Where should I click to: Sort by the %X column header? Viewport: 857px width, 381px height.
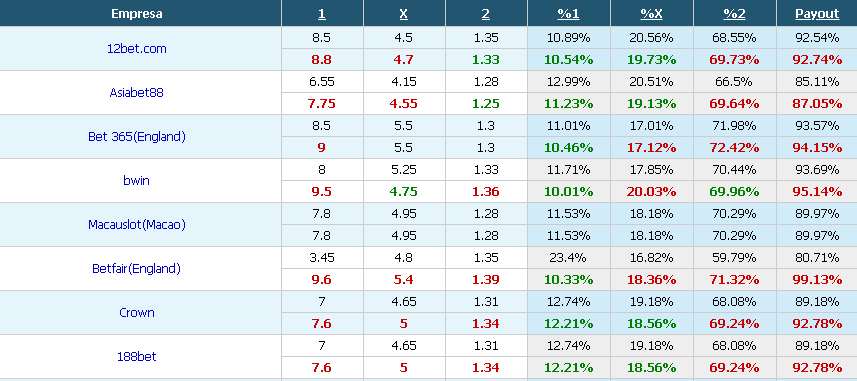[651, 14]
